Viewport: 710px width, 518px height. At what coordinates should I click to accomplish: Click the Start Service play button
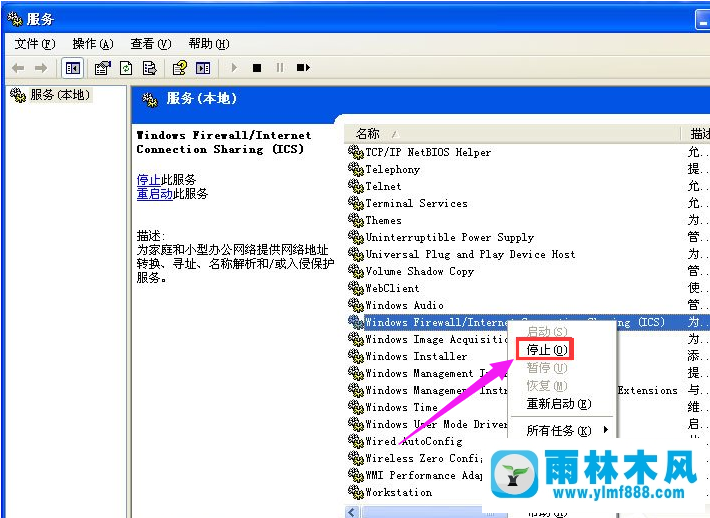(234, 68)
